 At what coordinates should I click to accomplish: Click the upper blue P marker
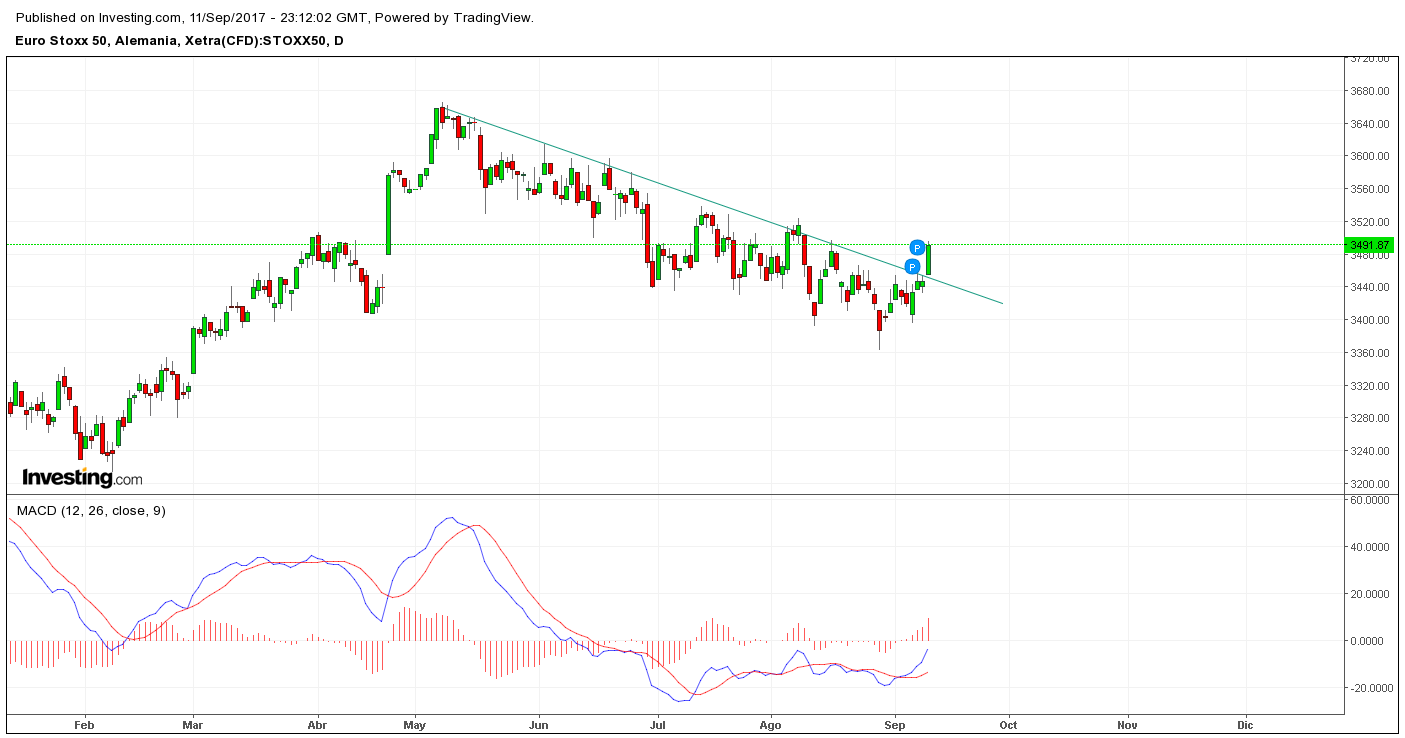917,247
